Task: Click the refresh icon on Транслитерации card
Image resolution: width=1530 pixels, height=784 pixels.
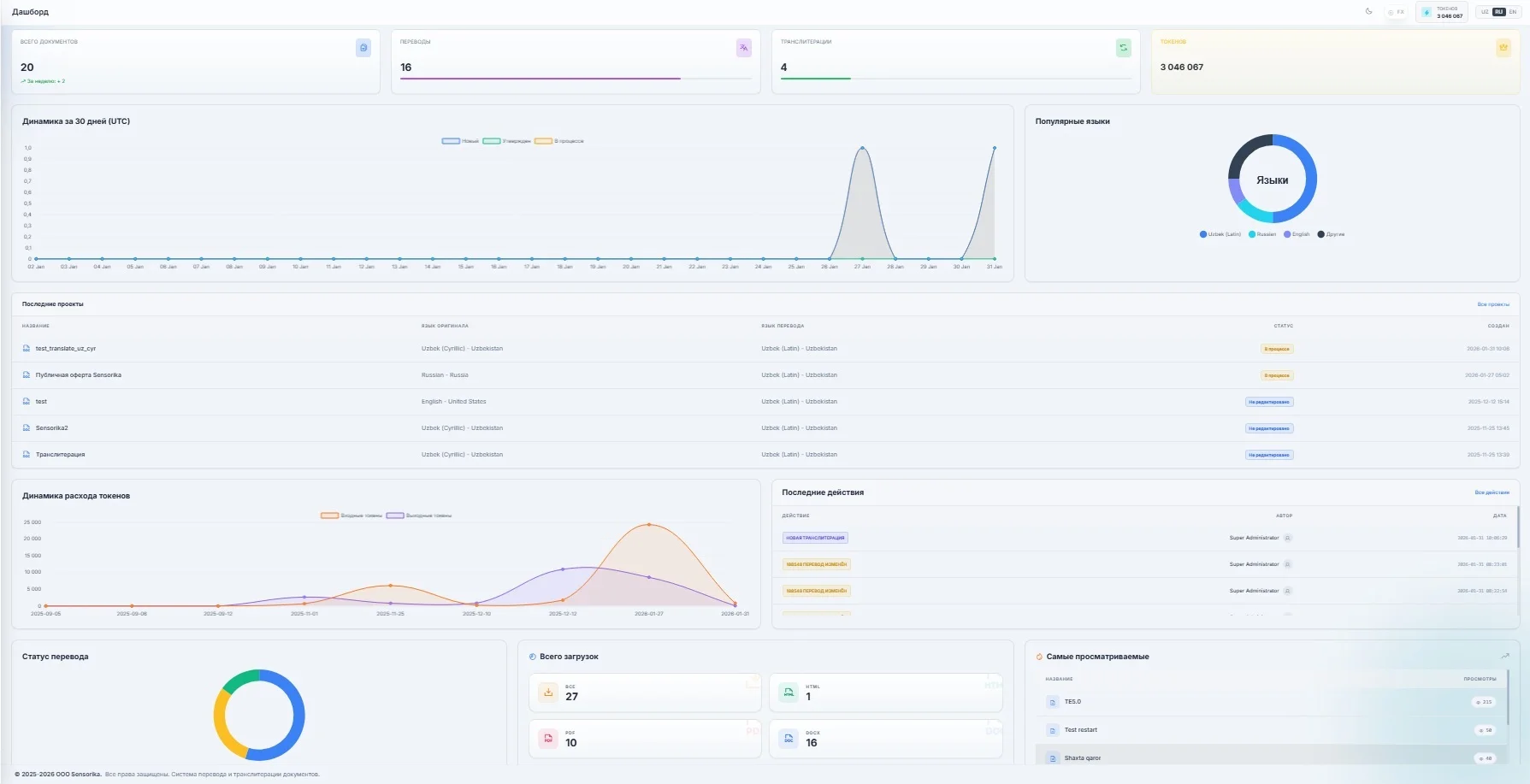Action: (x=1123, y=48)
